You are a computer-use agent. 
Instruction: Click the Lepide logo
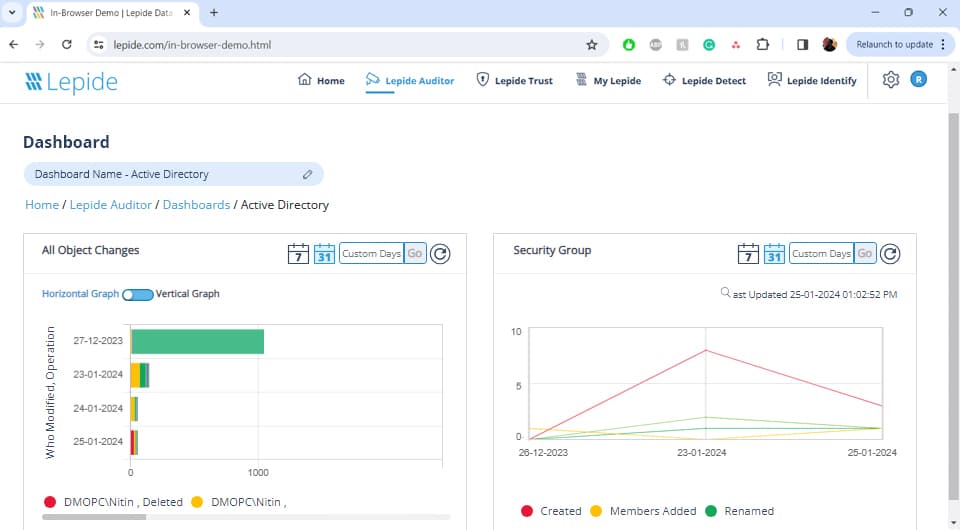[71, 82]
